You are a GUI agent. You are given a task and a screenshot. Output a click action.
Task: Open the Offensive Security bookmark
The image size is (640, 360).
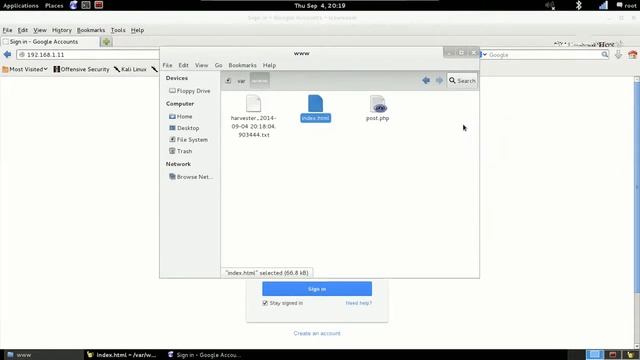[81, 69]
